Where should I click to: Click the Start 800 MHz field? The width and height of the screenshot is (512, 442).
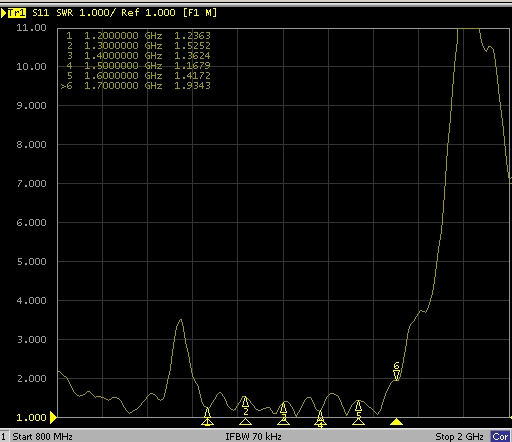click(42, 436)
